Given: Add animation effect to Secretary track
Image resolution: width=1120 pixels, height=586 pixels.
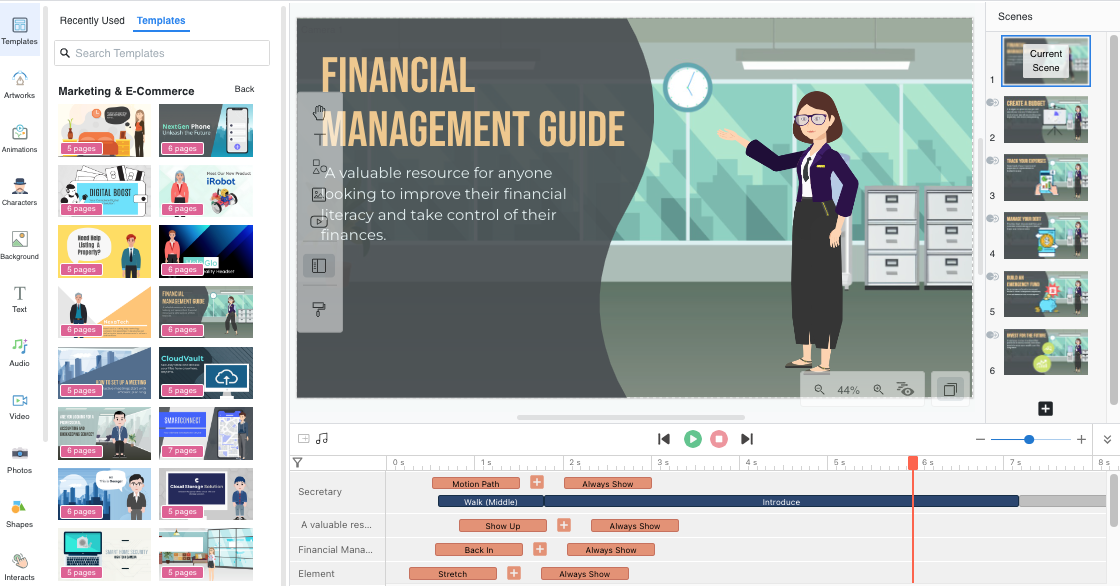Looking at the screenshot, I should (536, 483).
